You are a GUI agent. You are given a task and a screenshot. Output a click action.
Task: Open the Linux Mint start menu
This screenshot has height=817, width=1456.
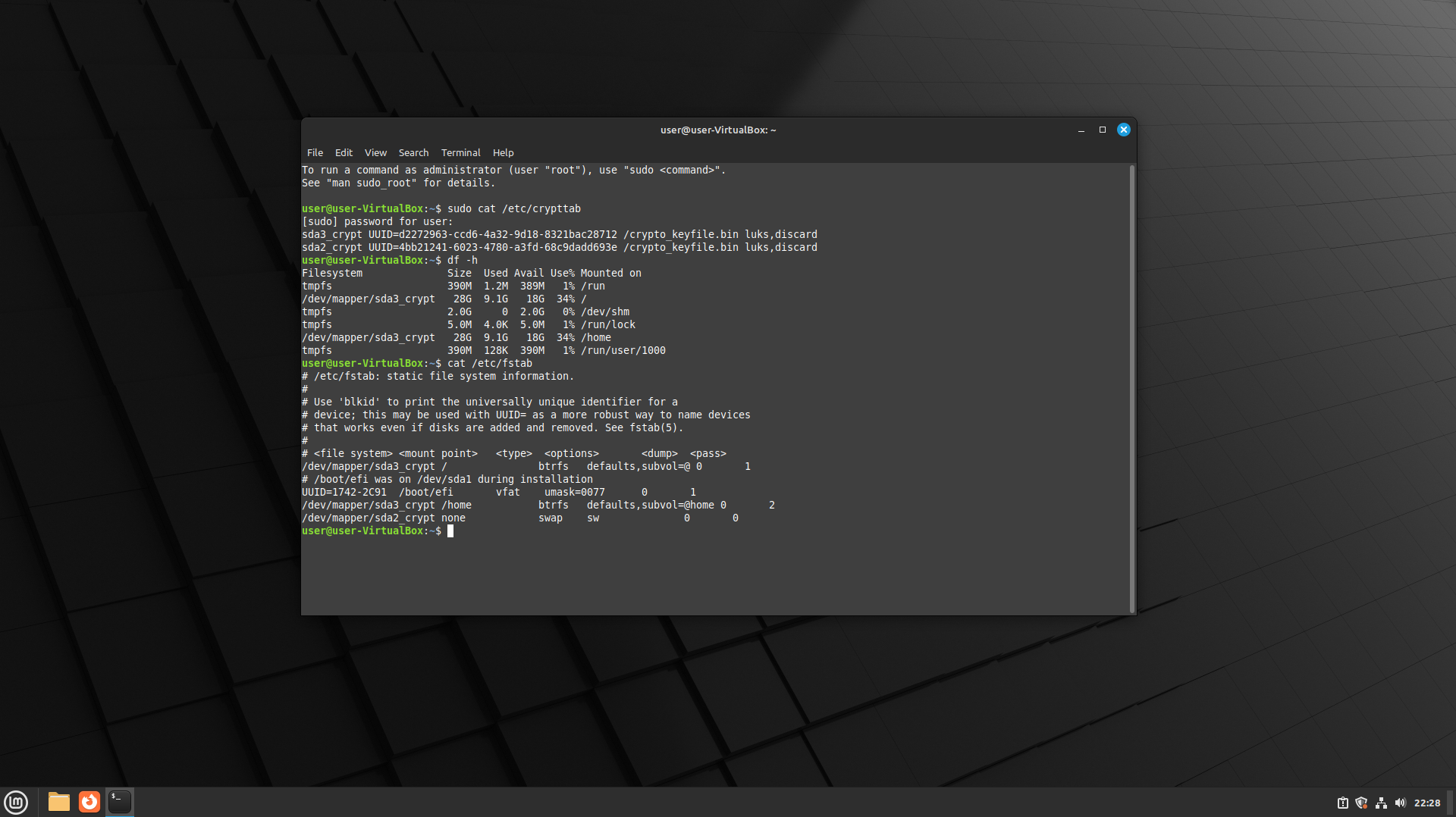16,802
